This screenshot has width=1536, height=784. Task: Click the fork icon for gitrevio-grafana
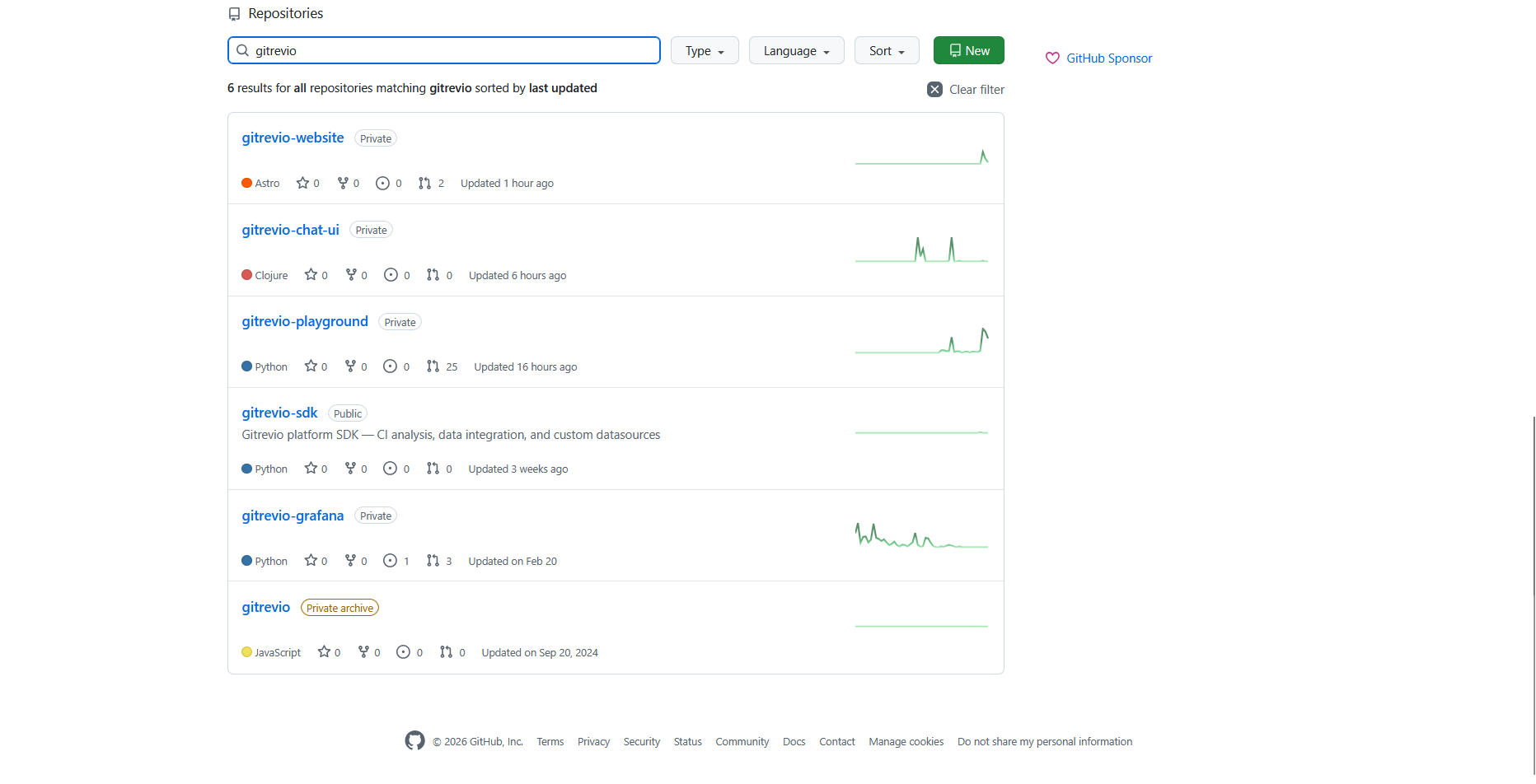(350, 560)
